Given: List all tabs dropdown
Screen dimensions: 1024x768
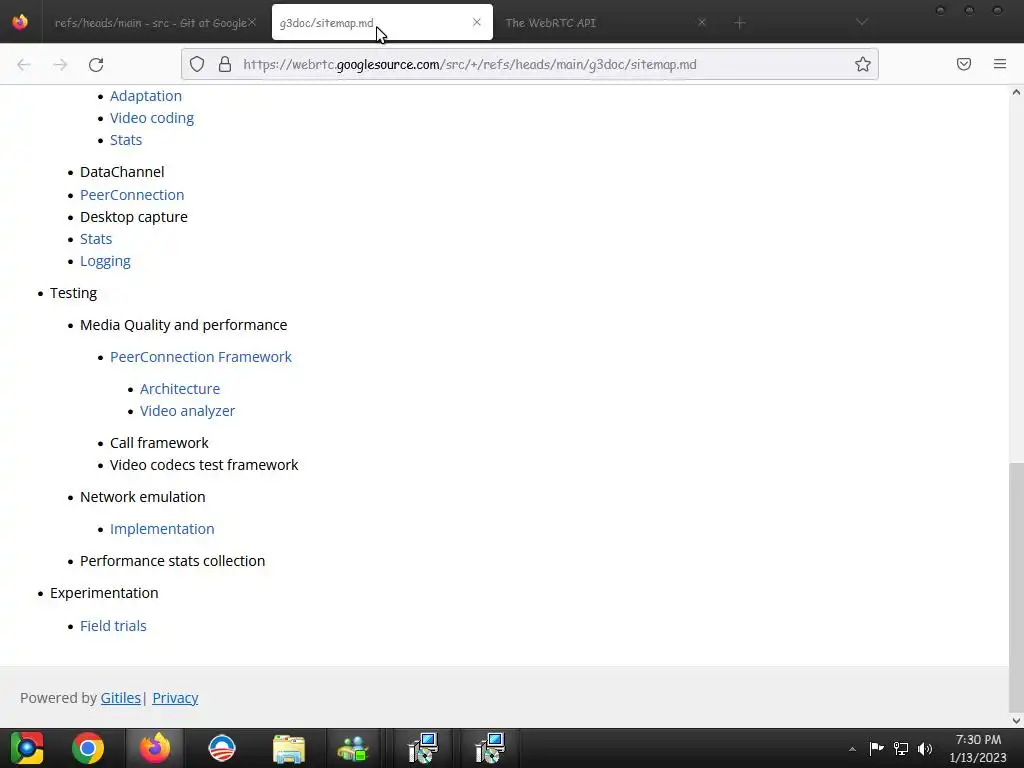Looking at the screenshot, I should pyautogui.click(x=862, y=22).
